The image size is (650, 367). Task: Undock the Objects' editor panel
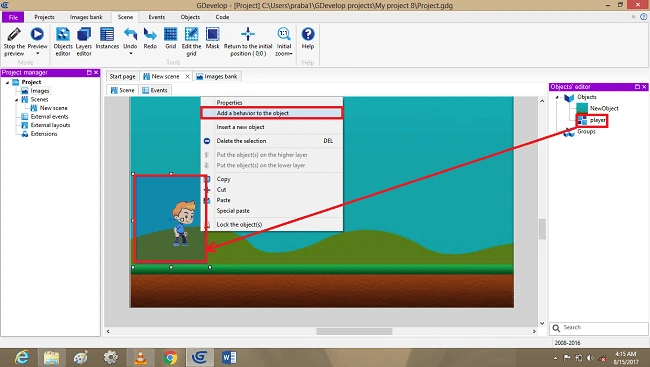(x=637, y=87)
